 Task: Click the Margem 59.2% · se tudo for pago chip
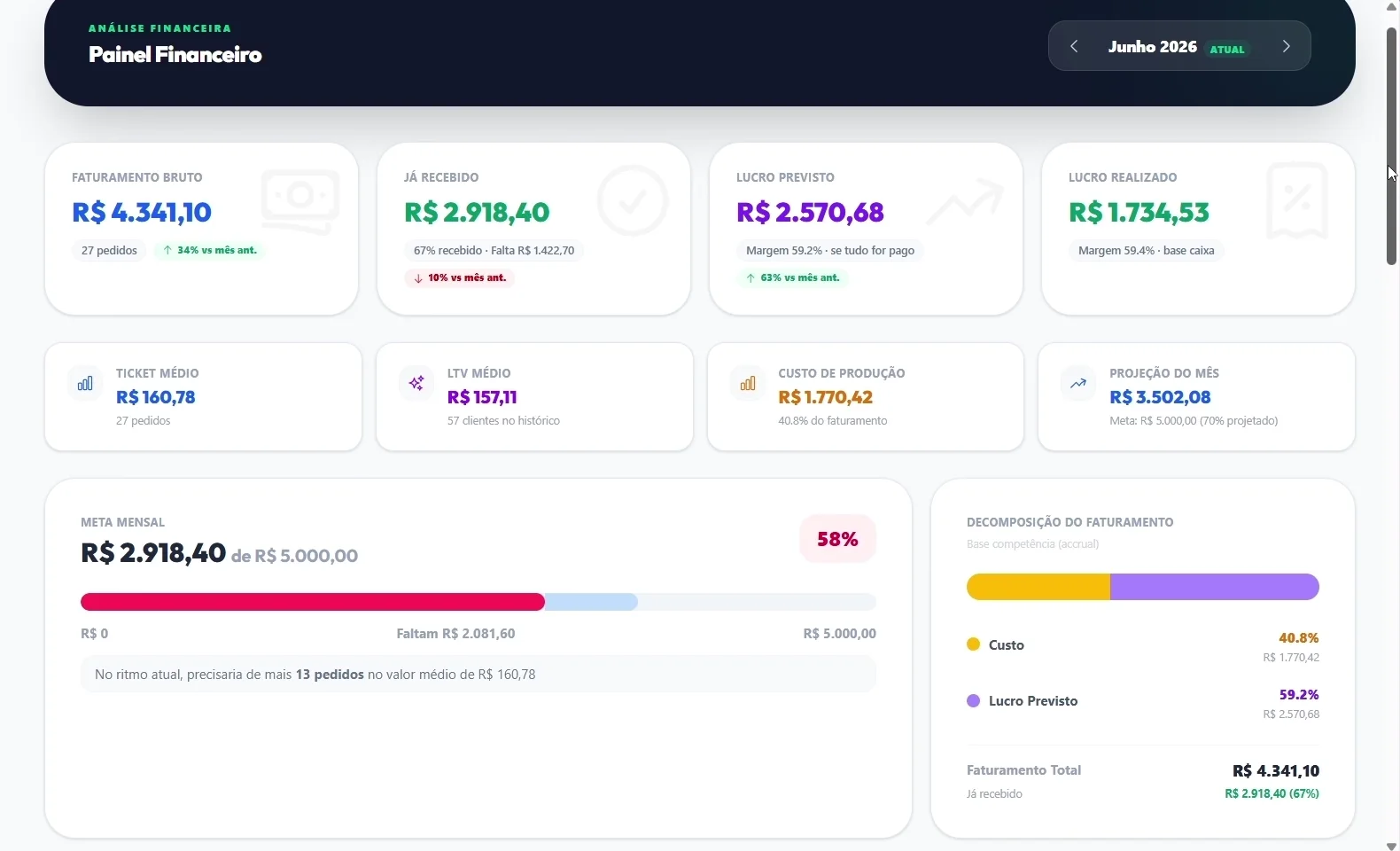pos(830,251)
